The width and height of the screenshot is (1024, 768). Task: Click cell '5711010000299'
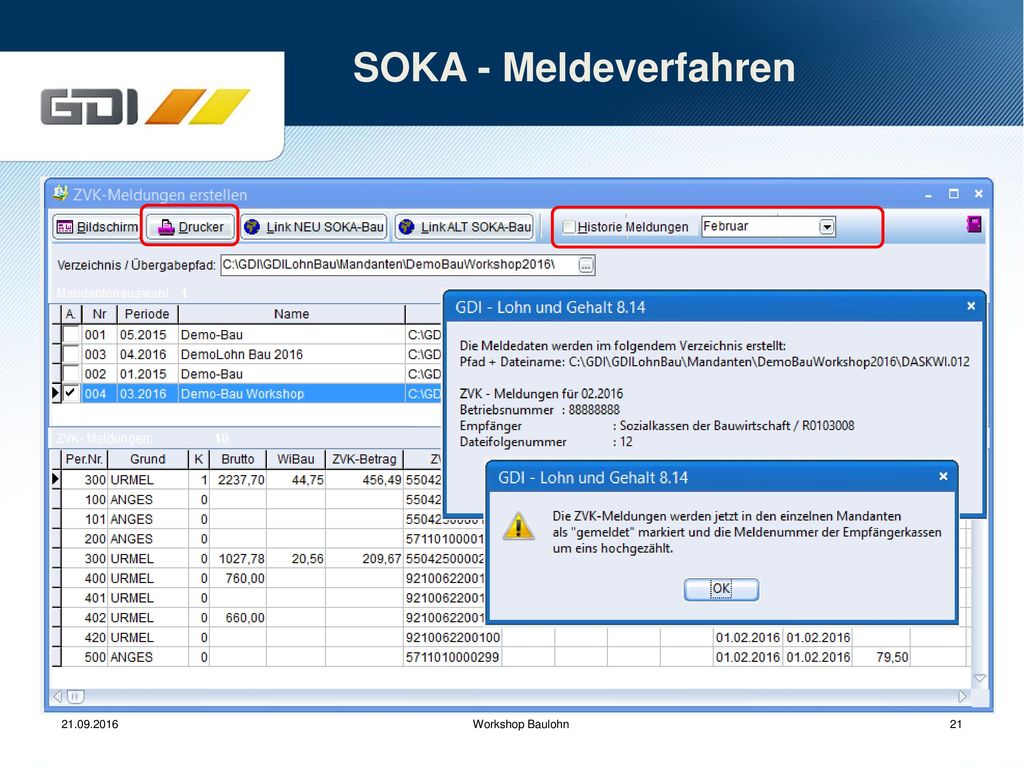453,657
